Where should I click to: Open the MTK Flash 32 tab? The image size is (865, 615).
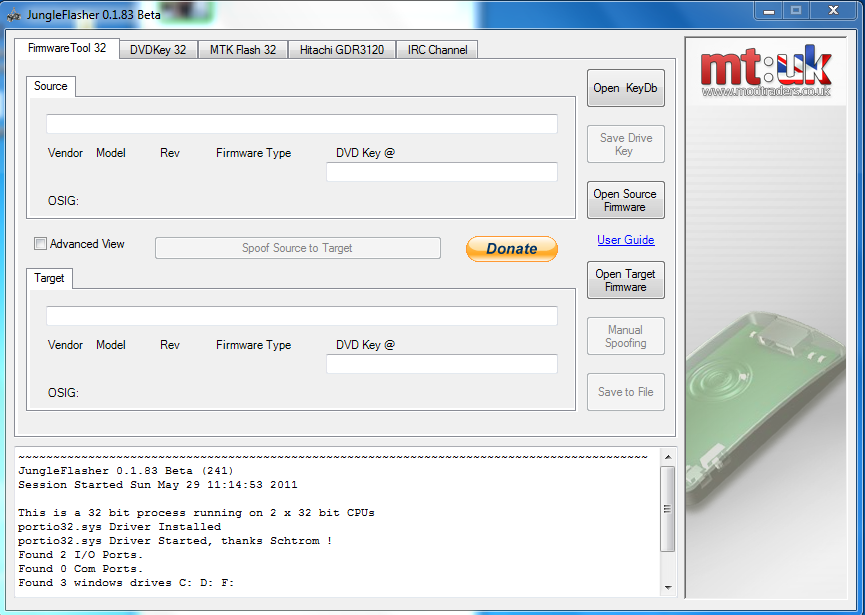243,50
